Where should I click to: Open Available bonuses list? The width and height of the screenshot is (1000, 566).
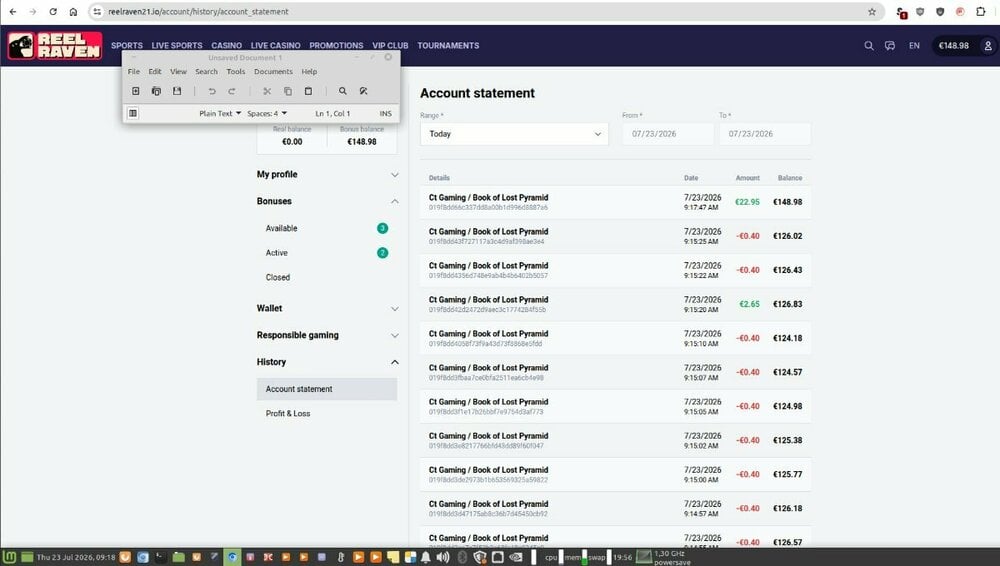tap(327, 228)
